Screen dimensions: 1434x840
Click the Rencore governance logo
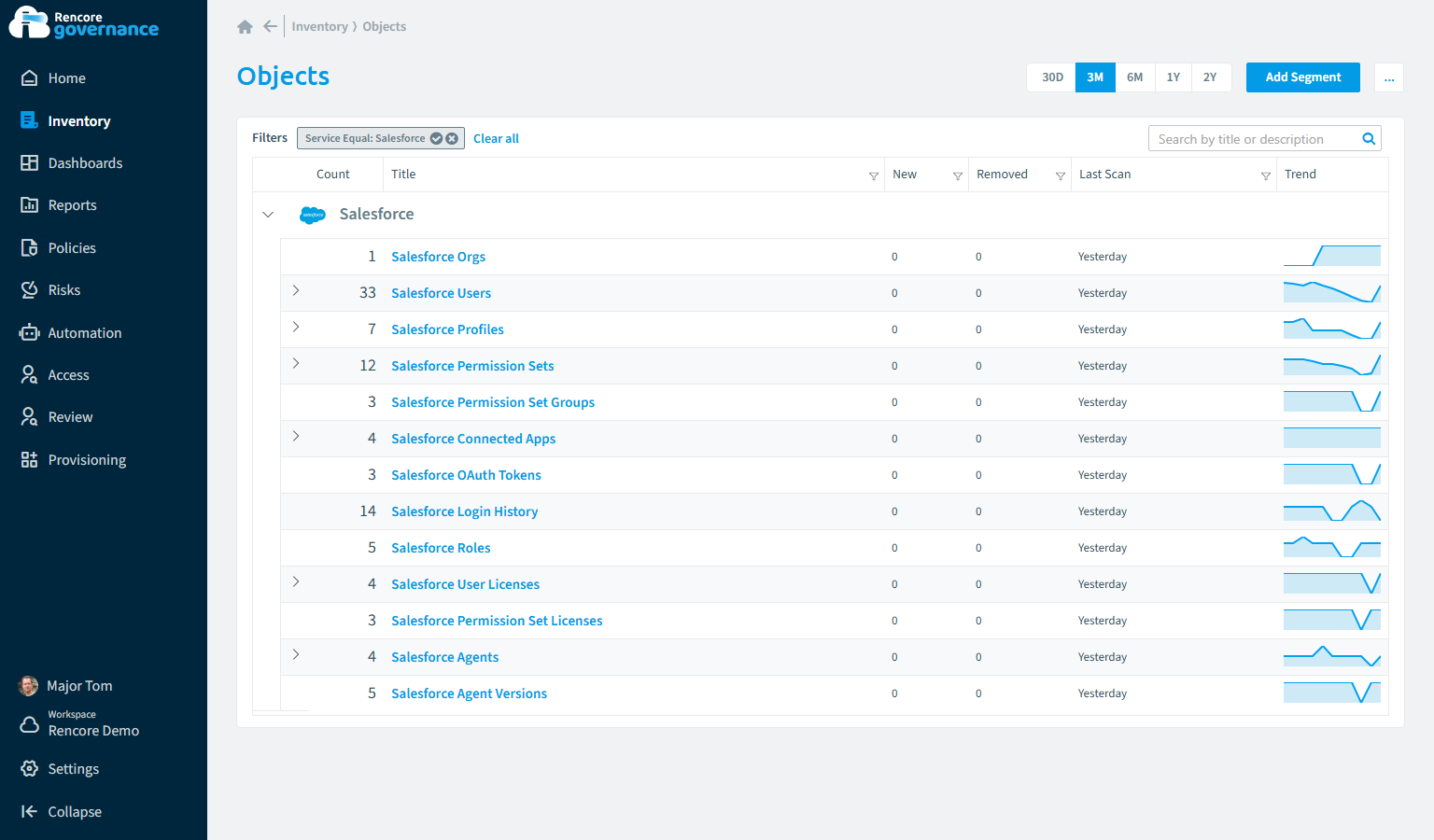(84, 22)
